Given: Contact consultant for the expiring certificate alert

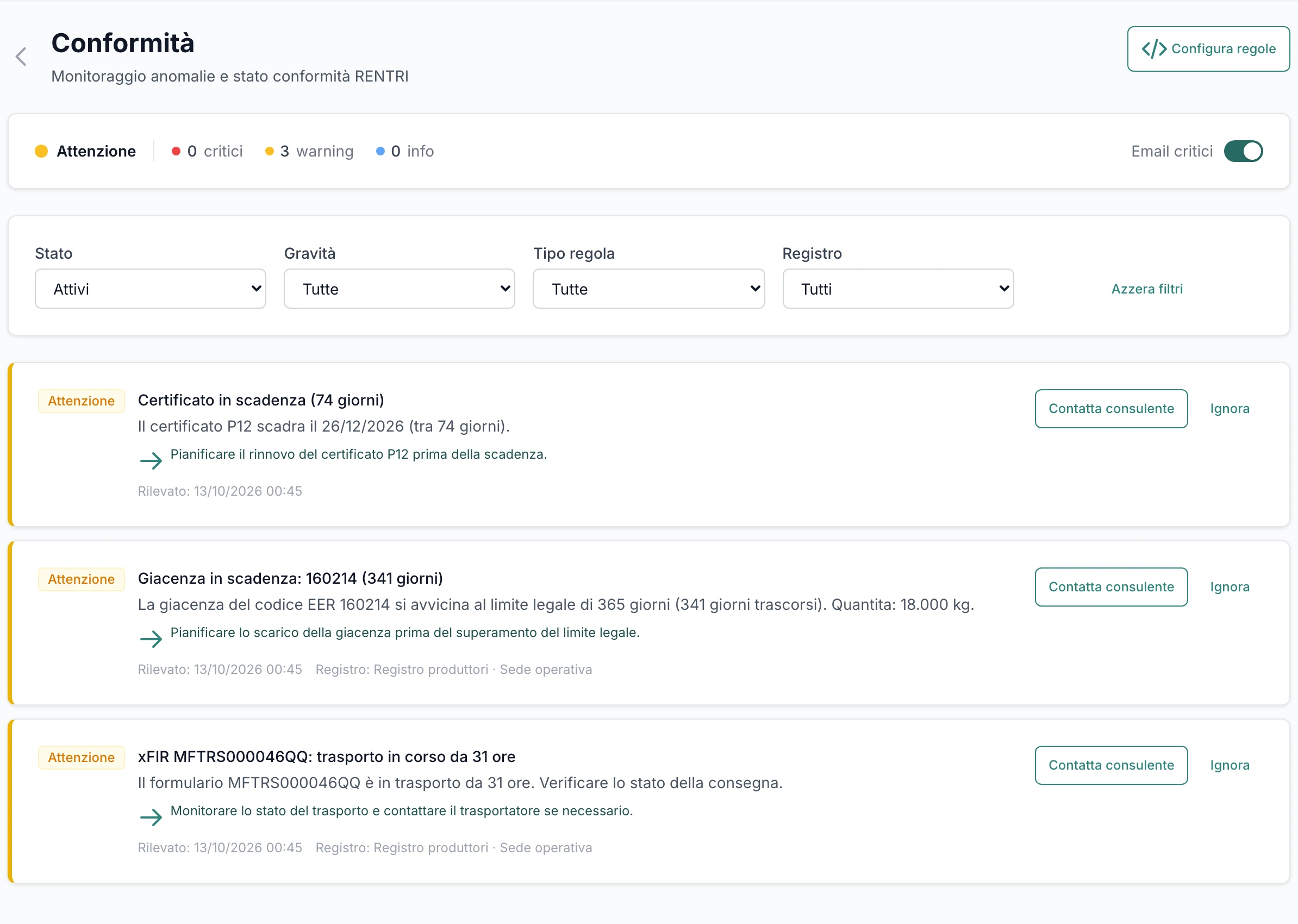Looking at the screenshot, I should click(x=1111, y=409).
